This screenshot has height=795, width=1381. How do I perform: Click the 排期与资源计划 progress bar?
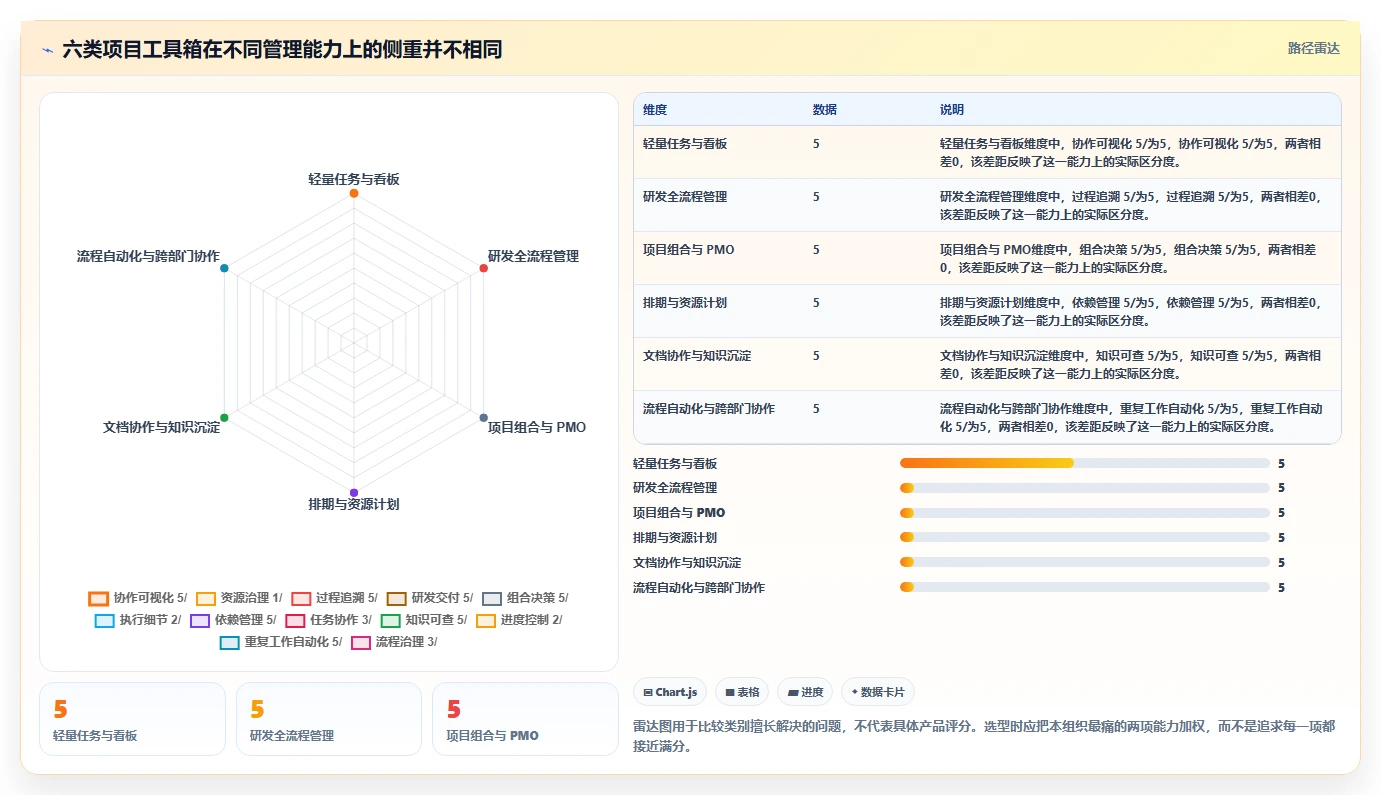[1085, 538]
